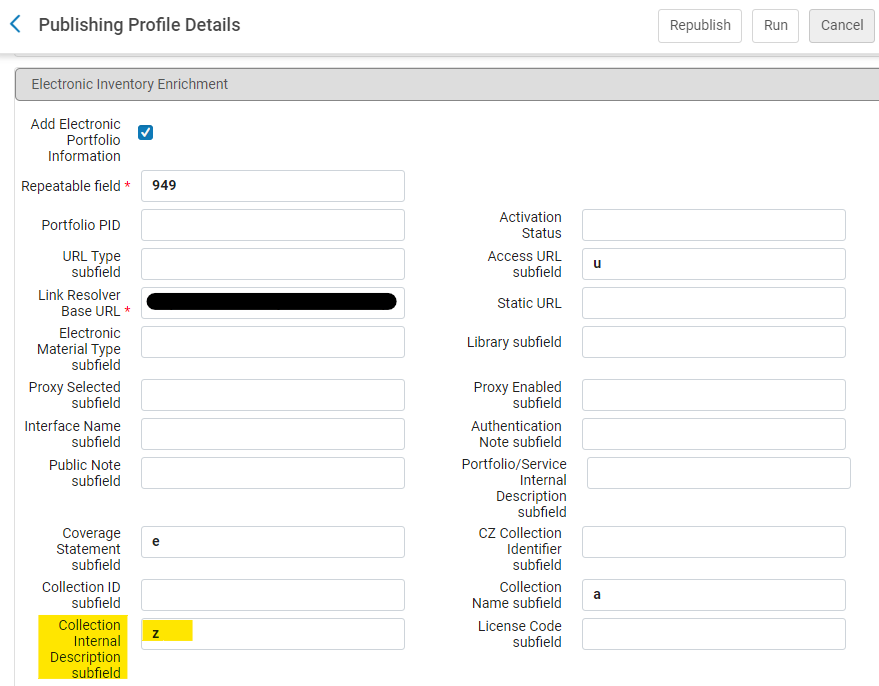Select the URL Type subfield input
The height and width of the screenshot is (686, 879).
272,264
